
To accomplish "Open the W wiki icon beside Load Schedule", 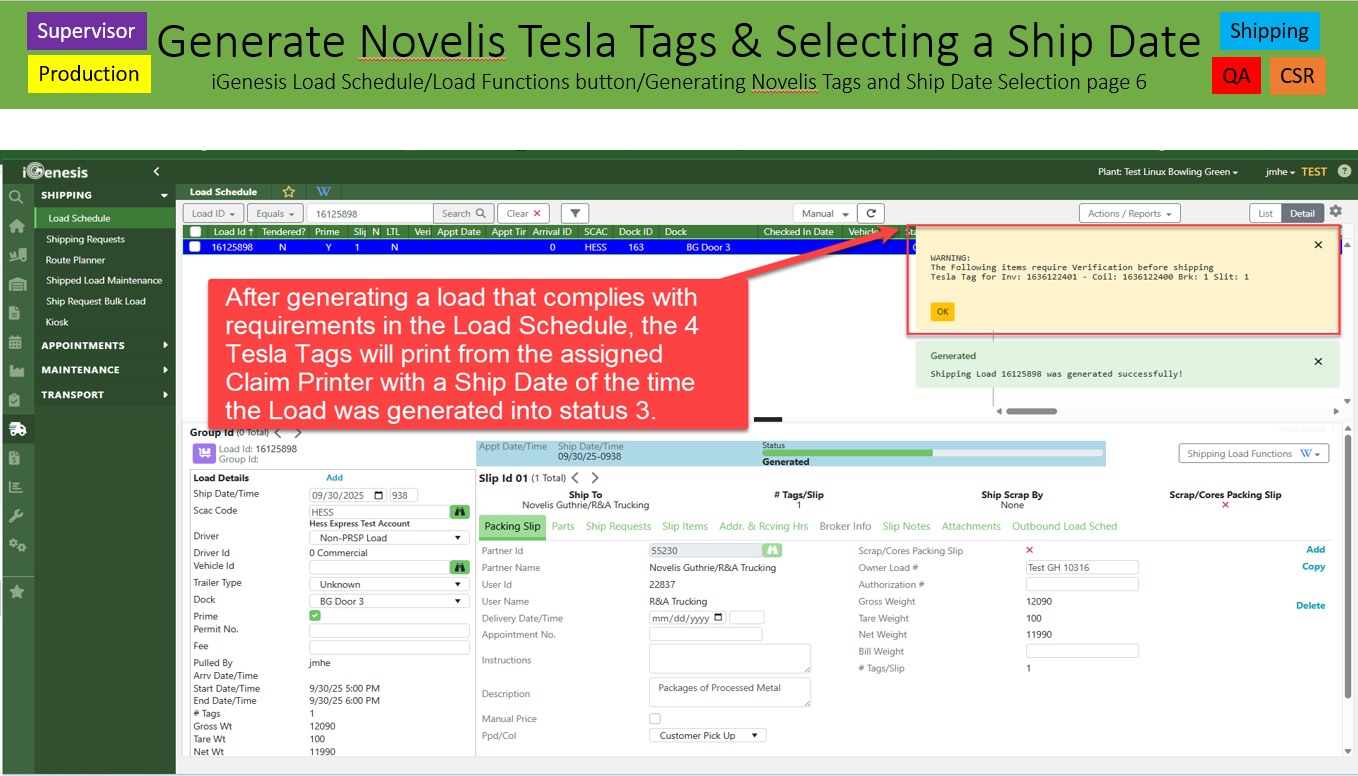I will coord(324,192).
